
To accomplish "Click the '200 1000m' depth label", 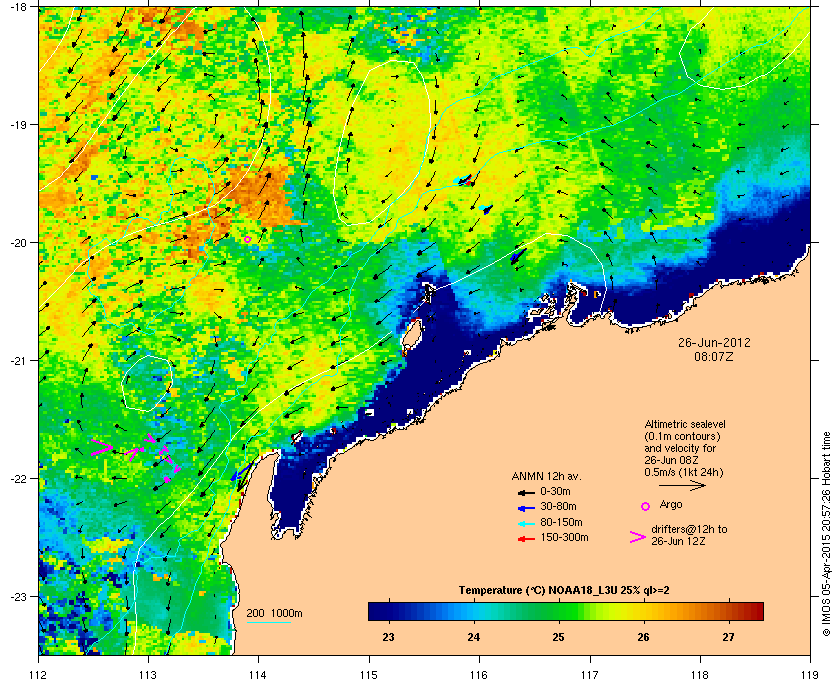I will click(274, 613).
